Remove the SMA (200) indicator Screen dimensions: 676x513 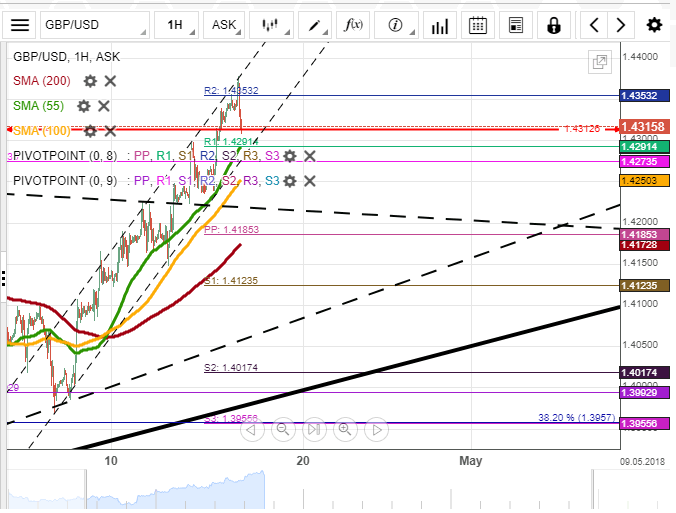pos(110,81)
